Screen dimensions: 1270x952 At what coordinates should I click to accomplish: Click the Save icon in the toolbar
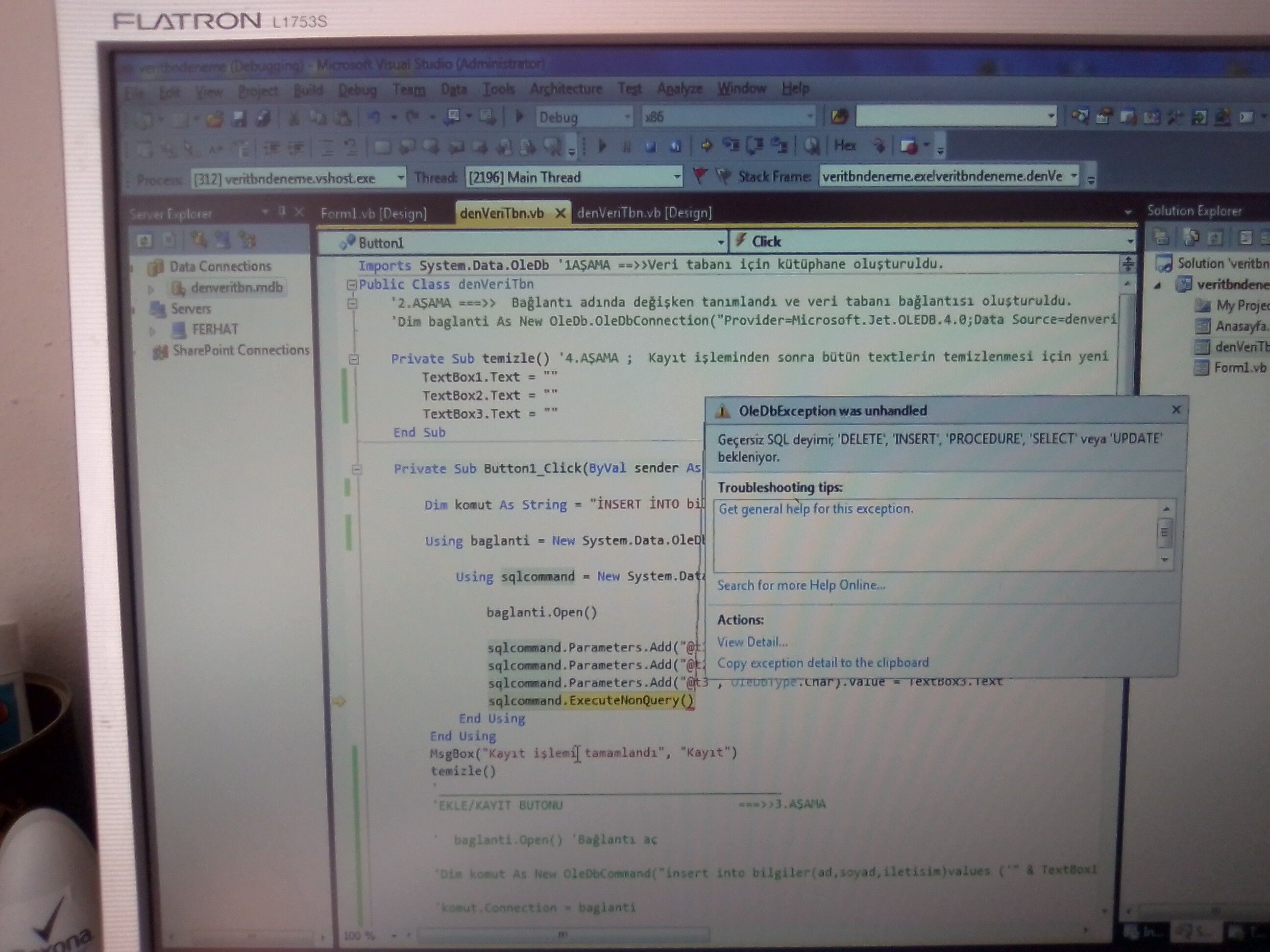[239, 119]
